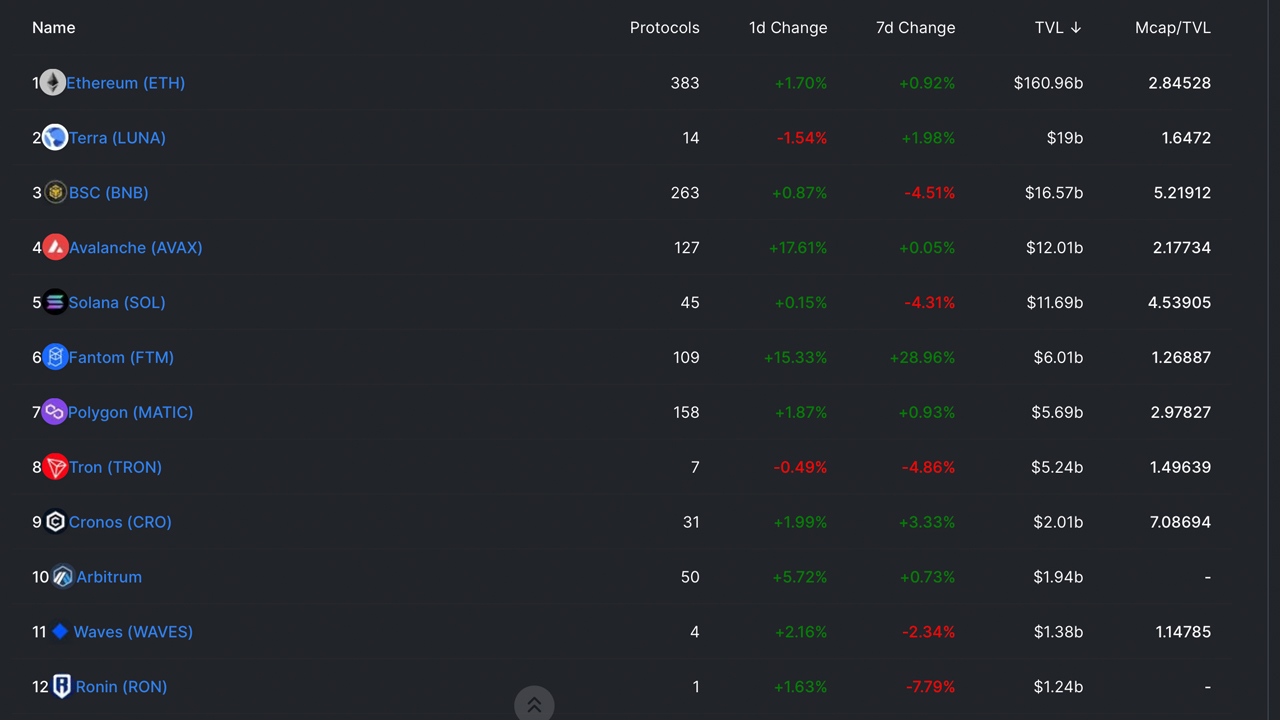Toggle TVL sort order via its arrow

click(x=1078, y=27)
